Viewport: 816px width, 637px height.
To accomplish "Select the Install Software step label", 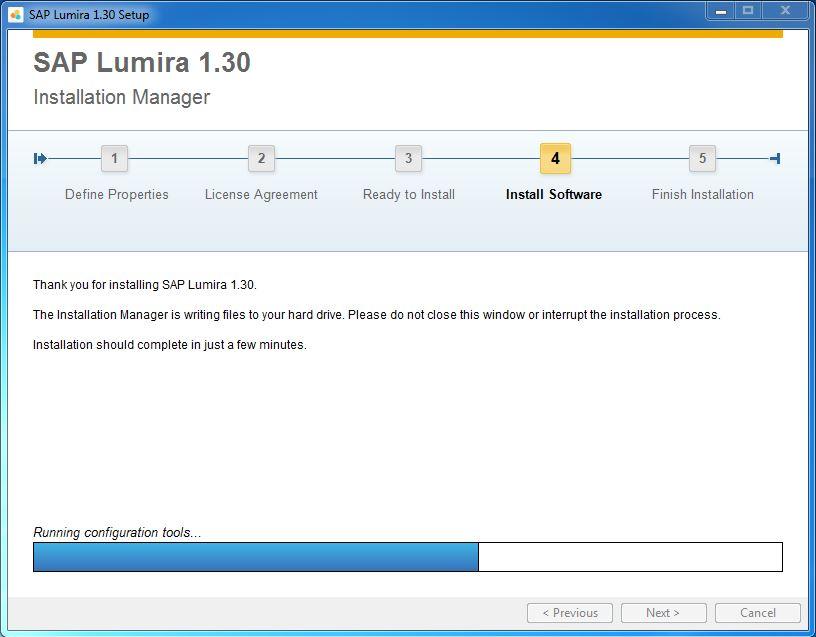I will [554, 195].
